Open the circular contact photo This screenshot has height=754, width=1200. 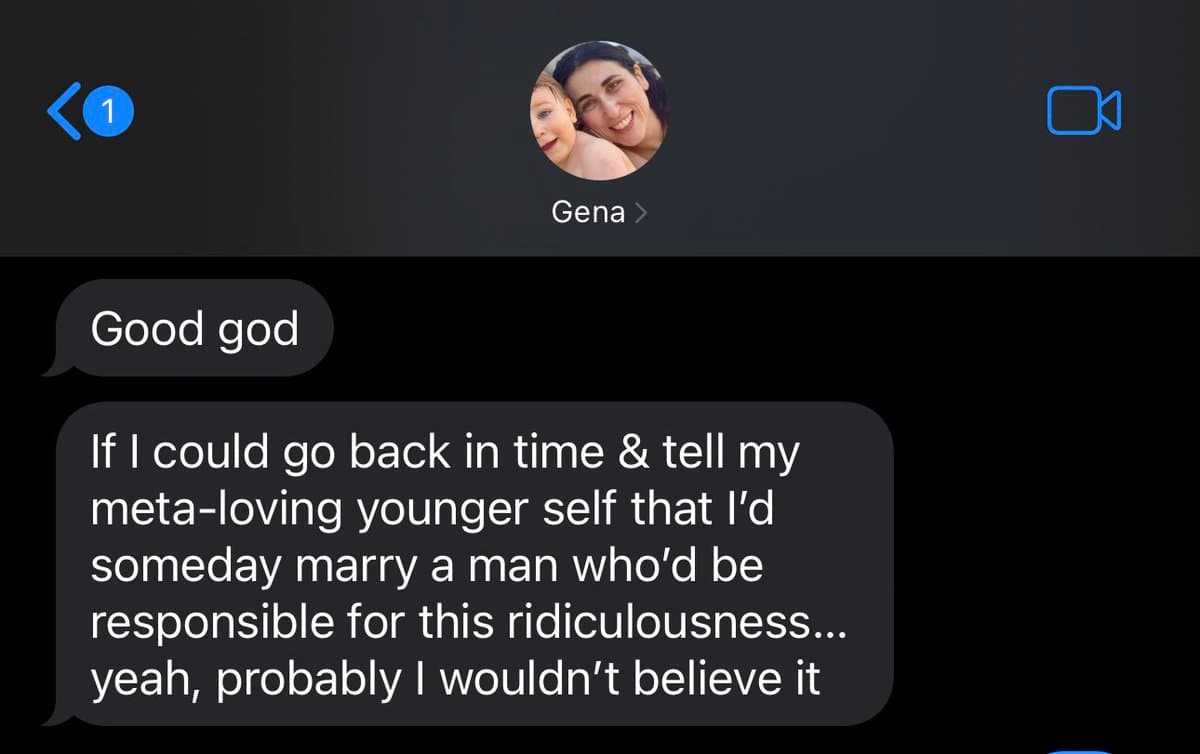[598, 110]
